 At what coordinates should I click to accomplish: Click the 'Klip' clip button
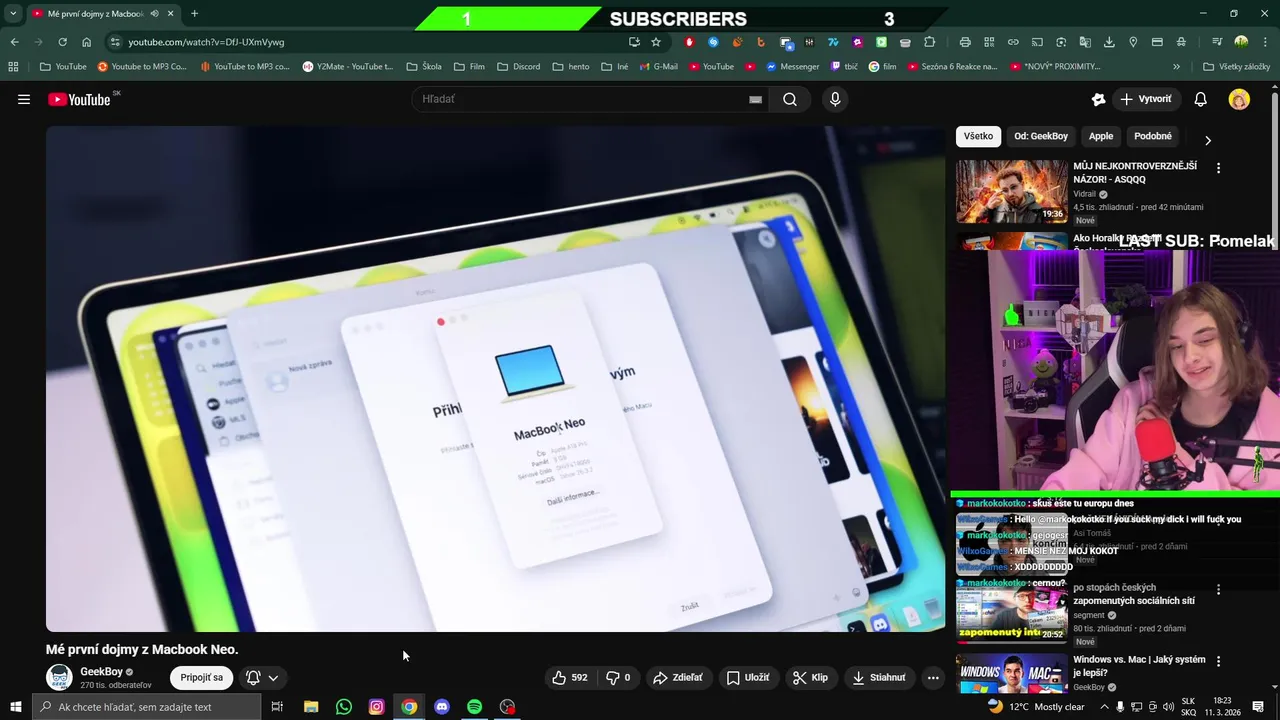(810, 677)
